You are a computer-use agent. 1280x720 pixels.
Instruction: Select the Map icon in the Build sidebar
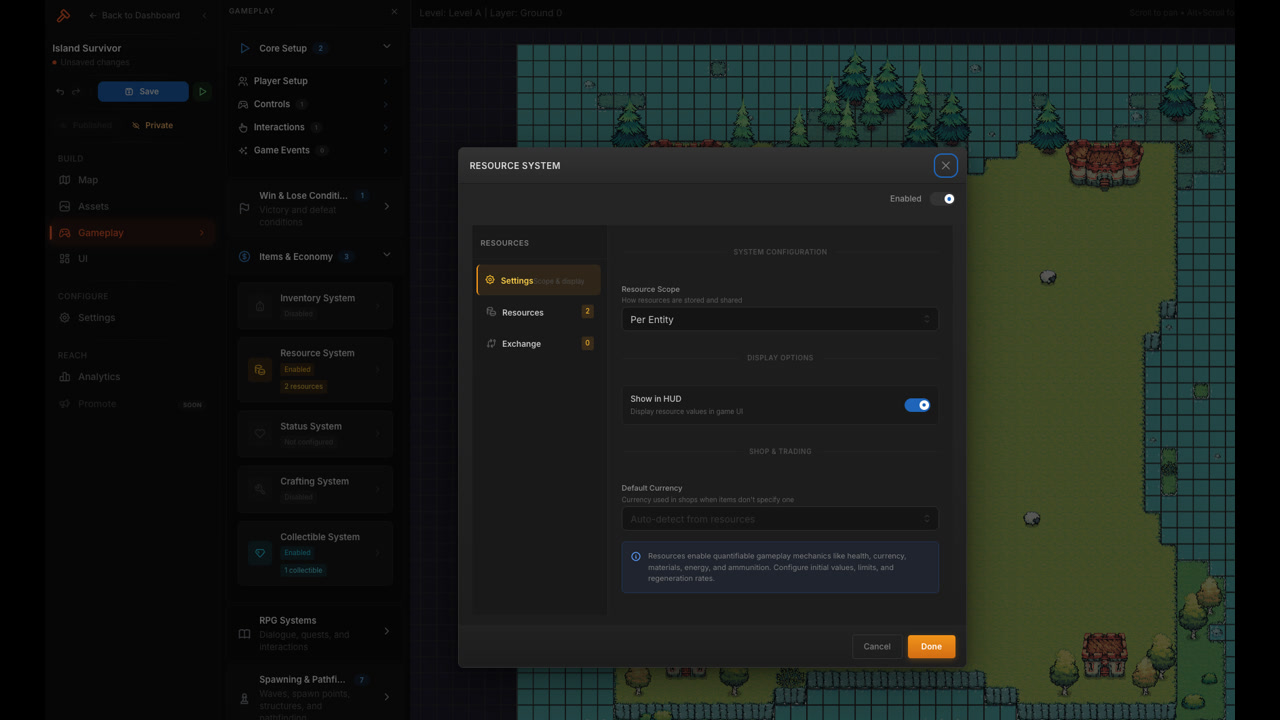tap(63, 179)
